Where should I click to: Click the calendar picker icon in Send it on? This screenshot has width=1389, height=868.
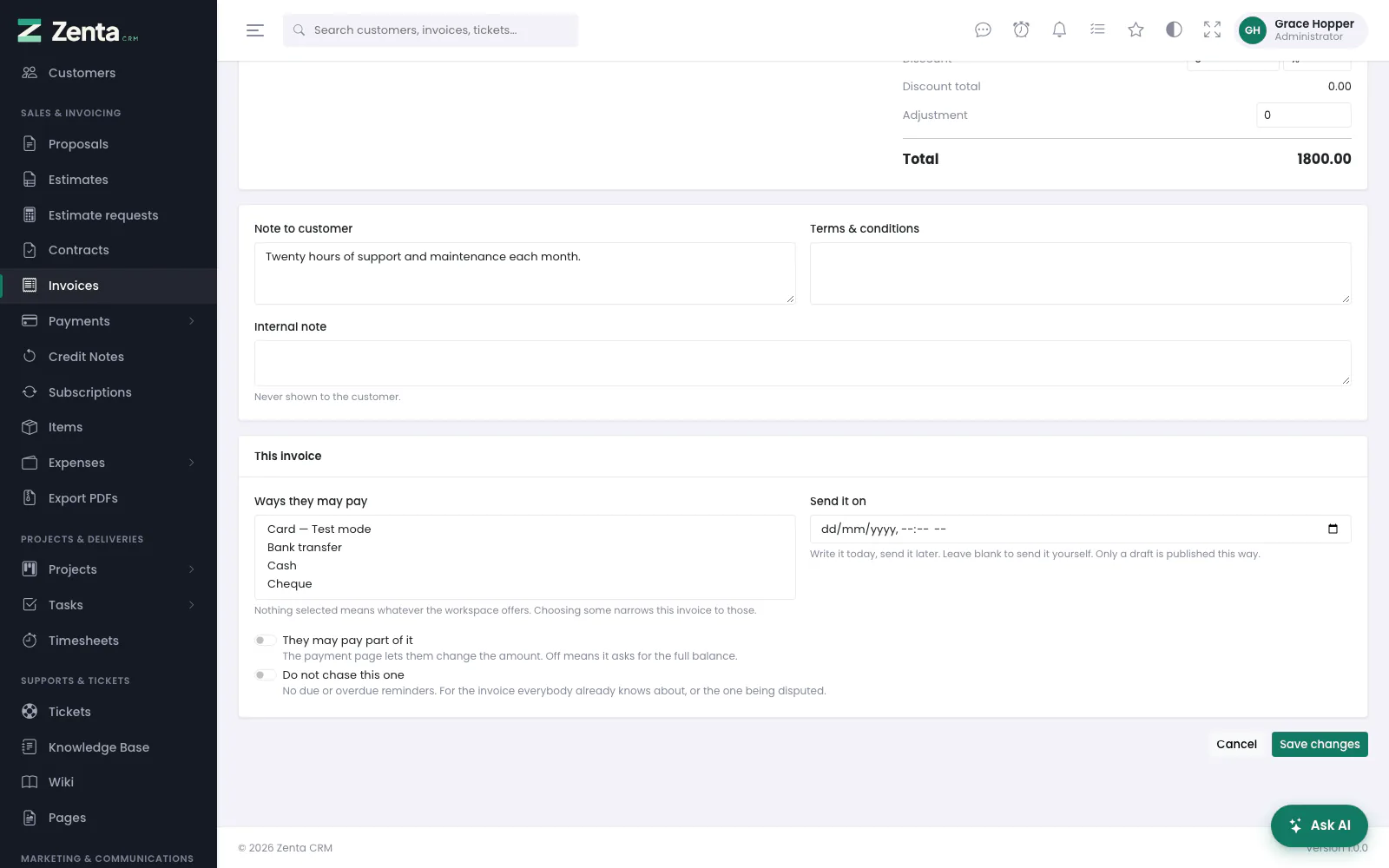click(1333, 529)
